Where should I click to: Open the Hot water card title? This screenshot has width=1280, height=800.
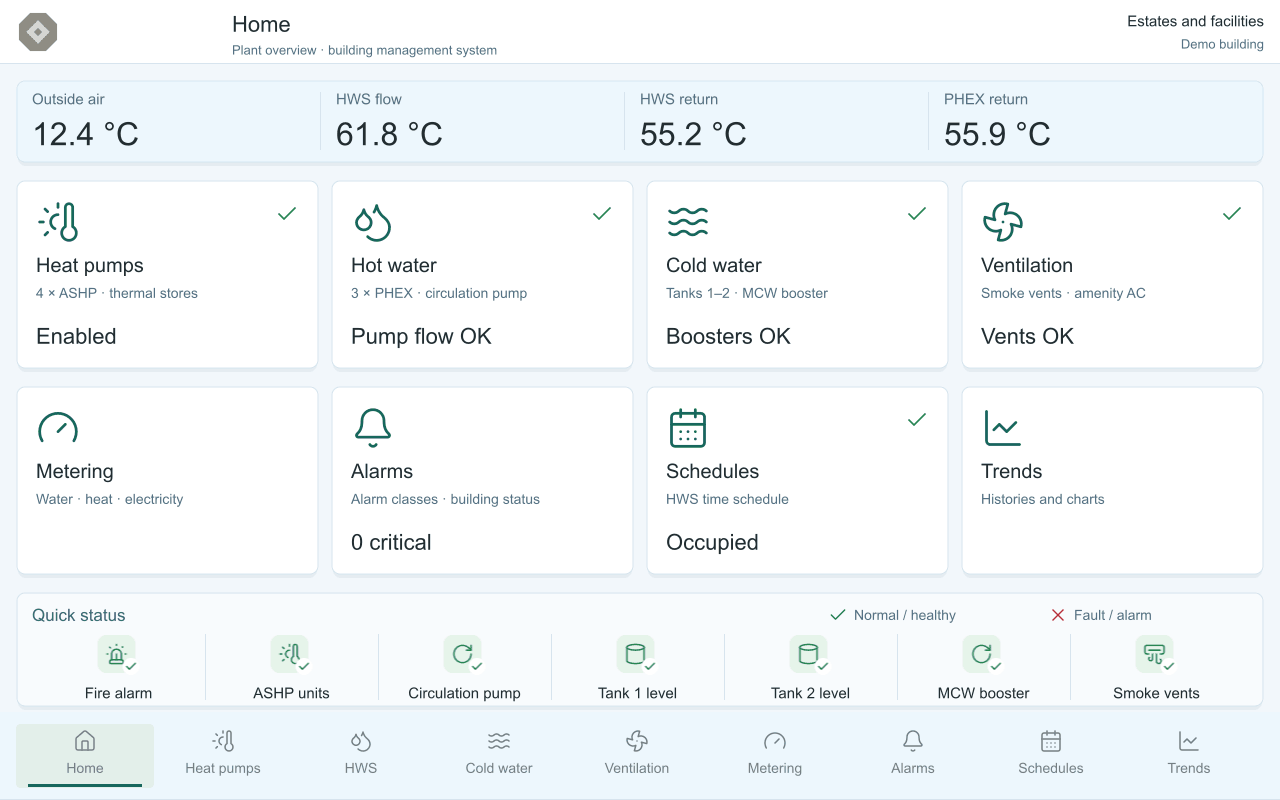point(394,265)
